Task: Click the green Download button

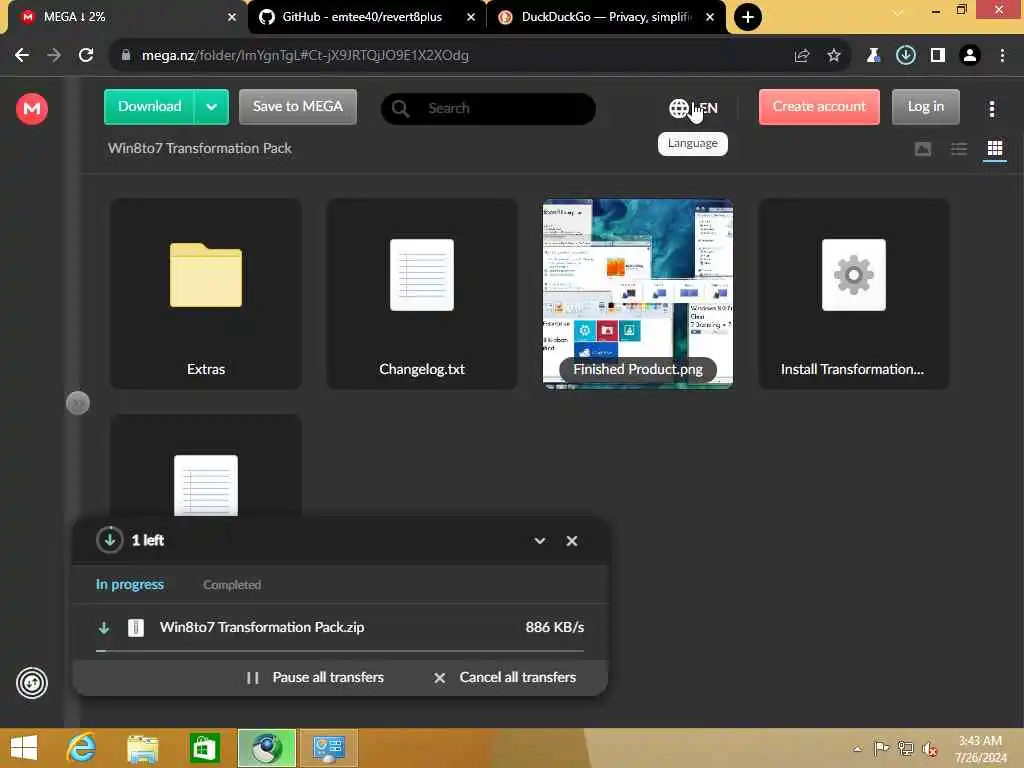Action: [x=150, y=107]
